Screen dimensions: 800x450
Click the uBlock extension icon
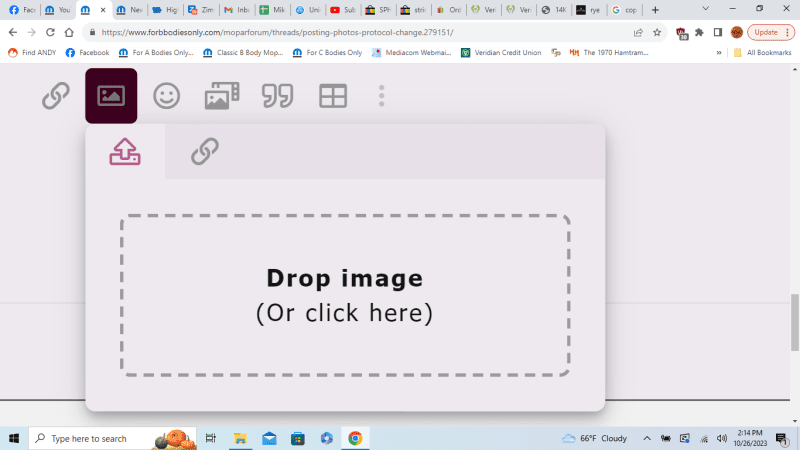coord(682,33)
